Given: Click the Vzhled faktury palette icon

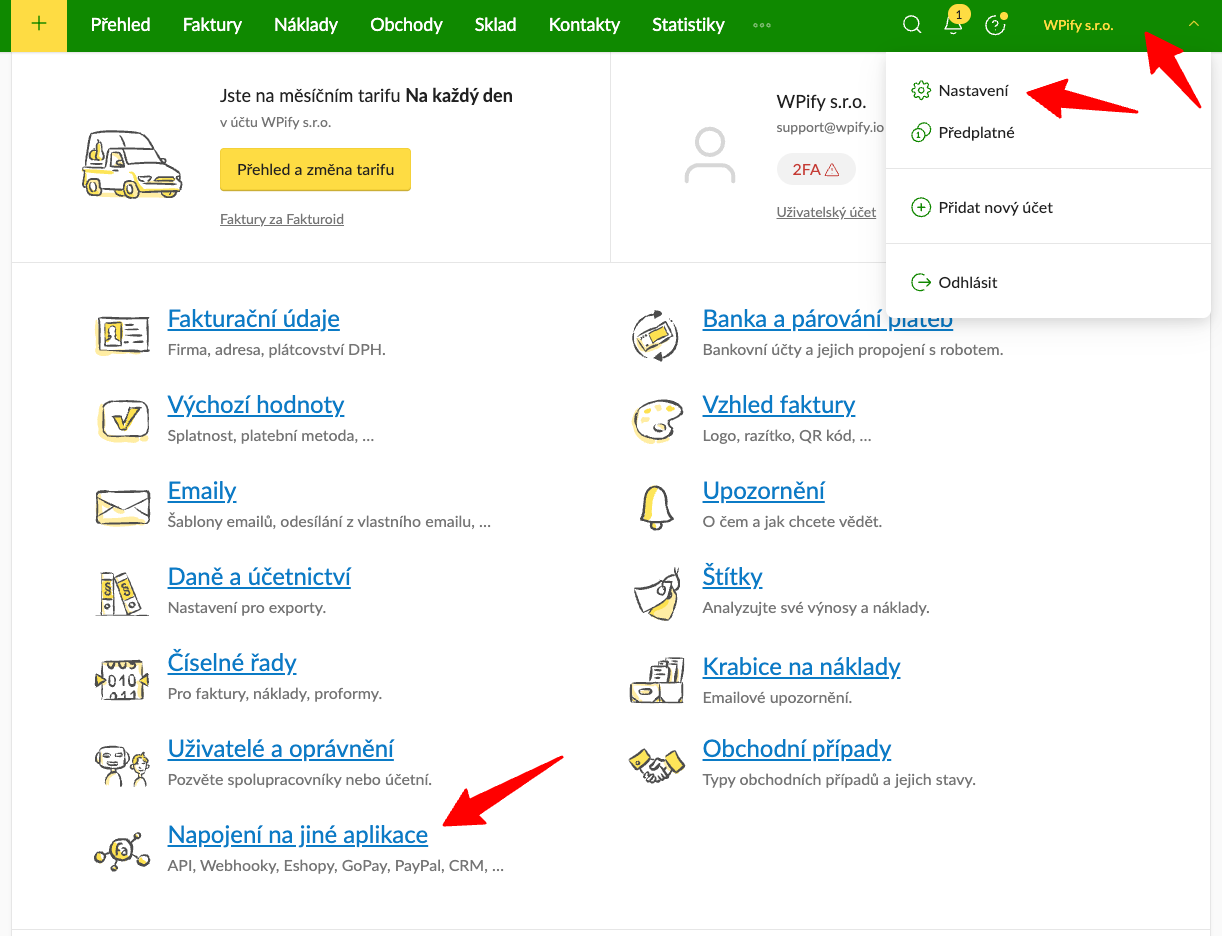Looking at the screenshot, I should tap(656, 419).
